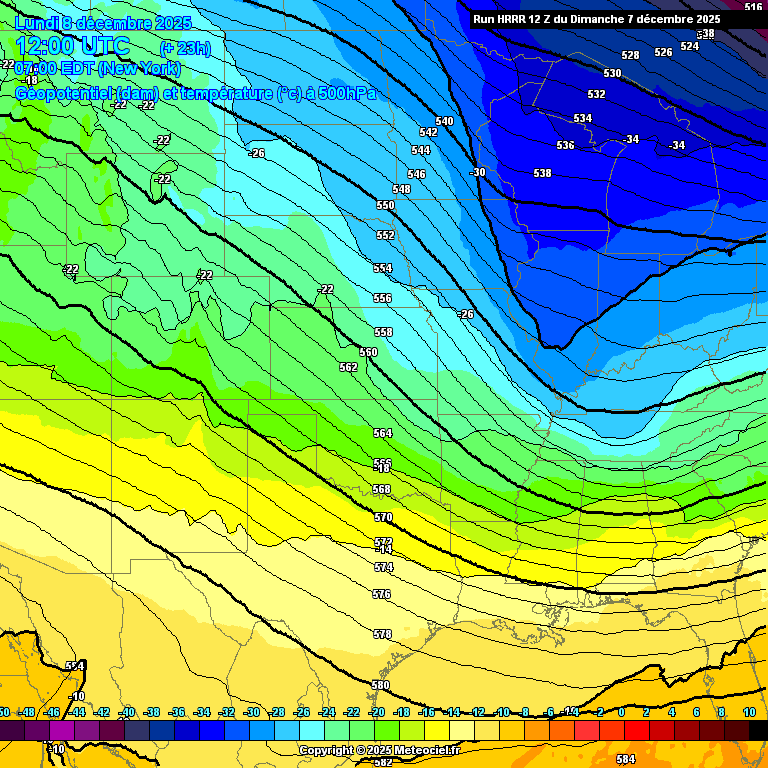Screen dimensions: 768x768
Task: Click the Run HRRR 12 Z header
Action: 596,19
